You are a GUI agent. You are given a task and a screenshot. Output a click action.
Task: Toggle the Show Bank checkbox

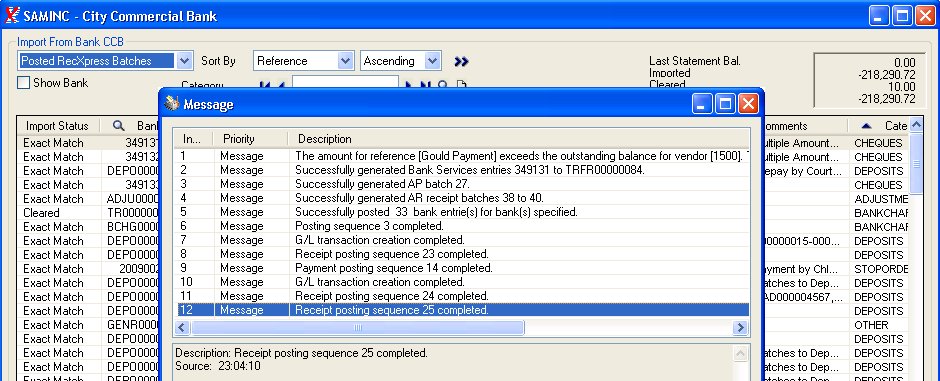(x=23, y=83)
